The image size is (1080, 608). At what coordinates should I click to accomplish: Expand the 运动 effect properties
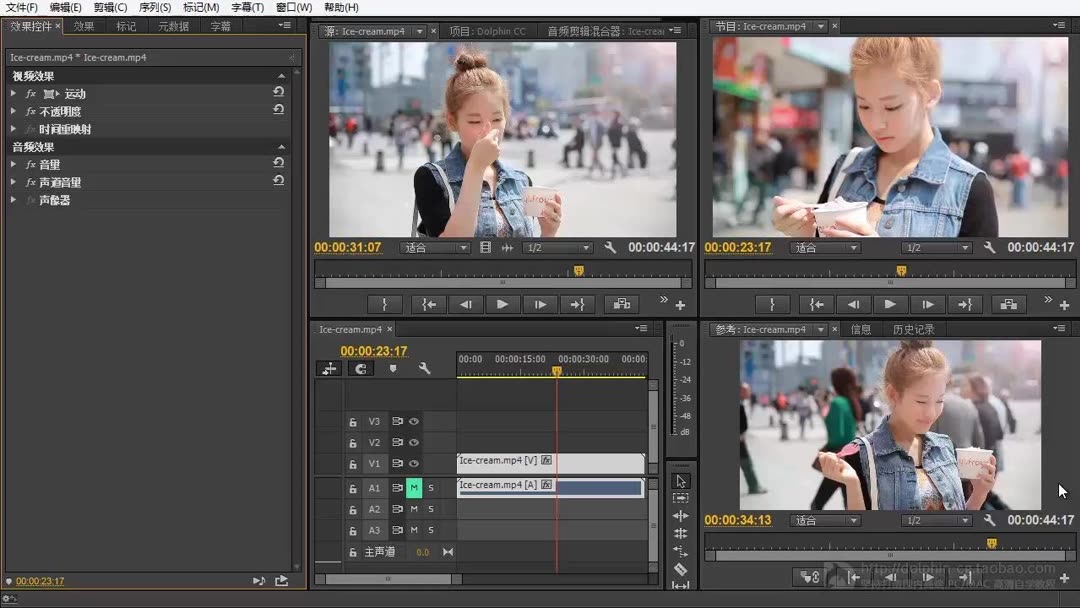pos(13,93)
